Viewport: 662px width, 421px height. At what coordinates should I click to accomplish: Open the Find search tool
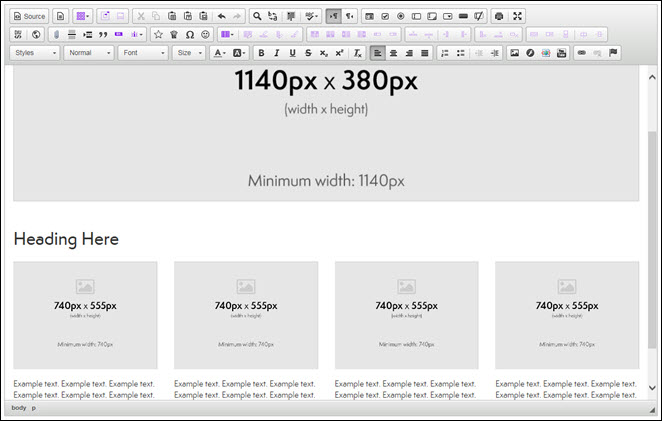257,16
